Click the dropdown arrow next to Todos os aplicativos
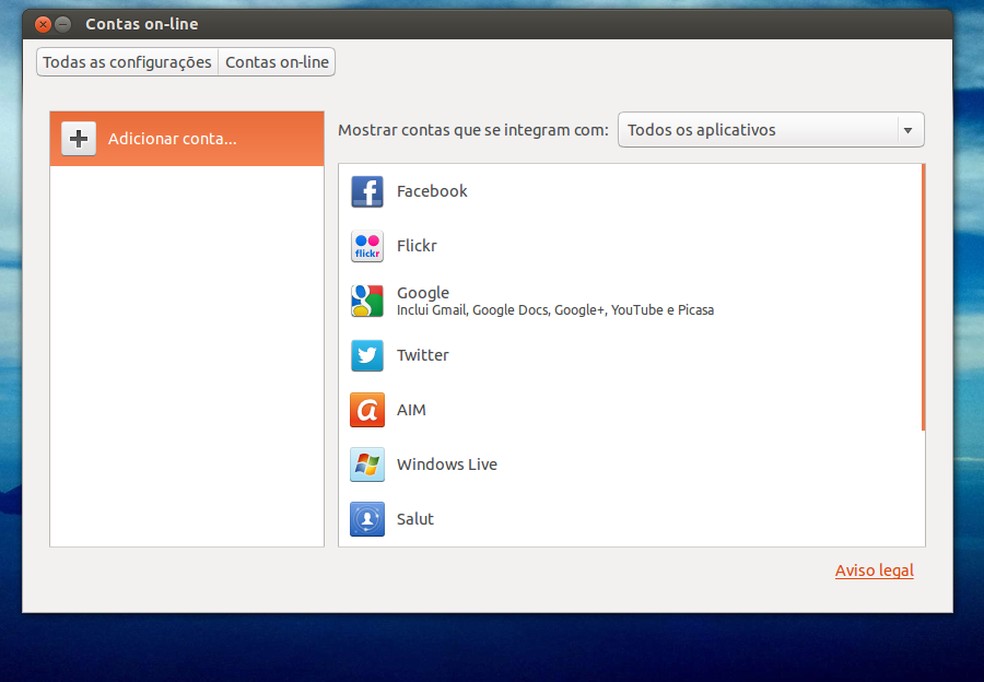984x682 pixels. coord(909,130)
